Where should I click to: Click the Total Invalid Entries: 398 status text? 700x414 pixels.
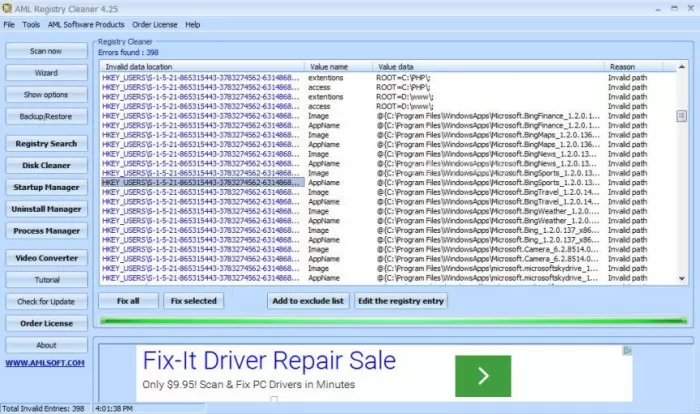43,409
